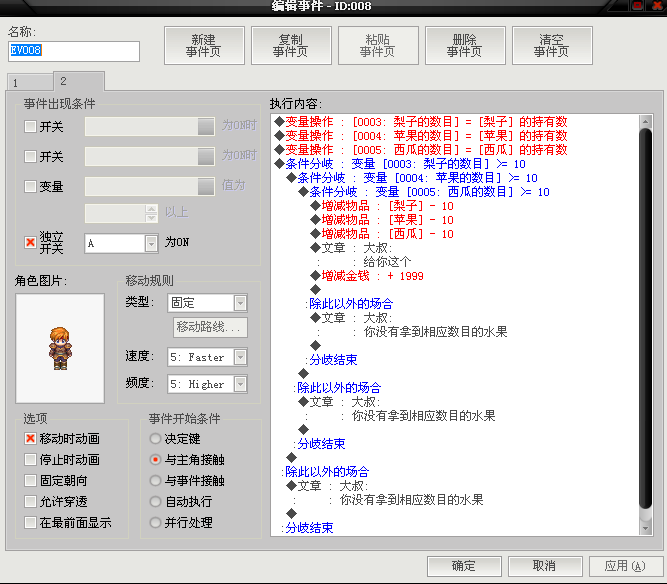This screenshot has height=584, width=667.
Task: Select command 变量操作 [0005: 西瓜的数目]
Action: pos(421,150)
